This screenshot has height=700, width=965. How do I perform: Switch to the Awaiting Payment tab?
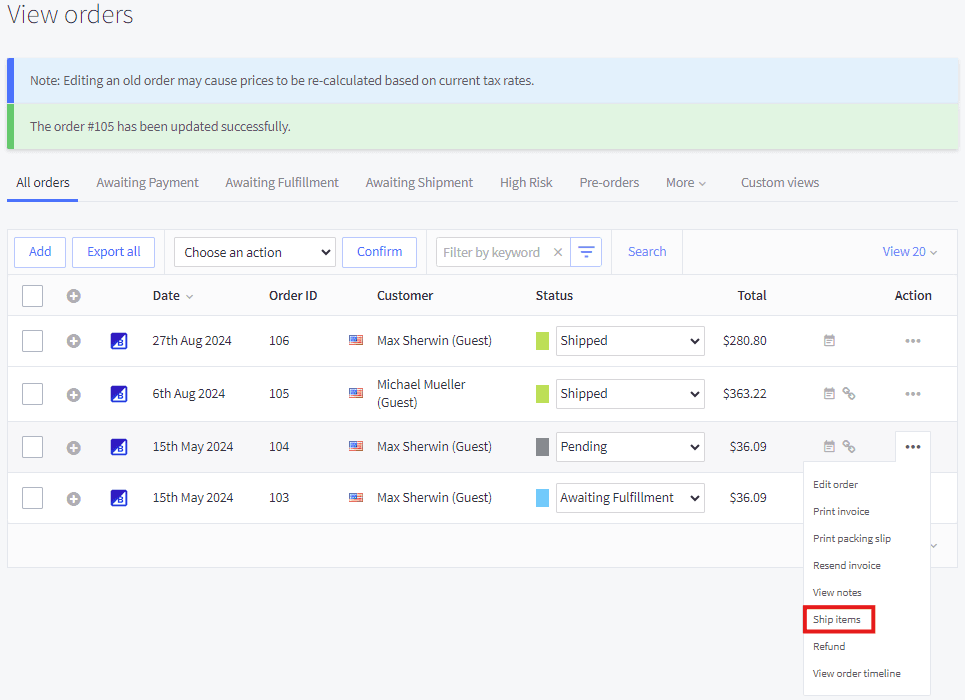coord(148,183)
